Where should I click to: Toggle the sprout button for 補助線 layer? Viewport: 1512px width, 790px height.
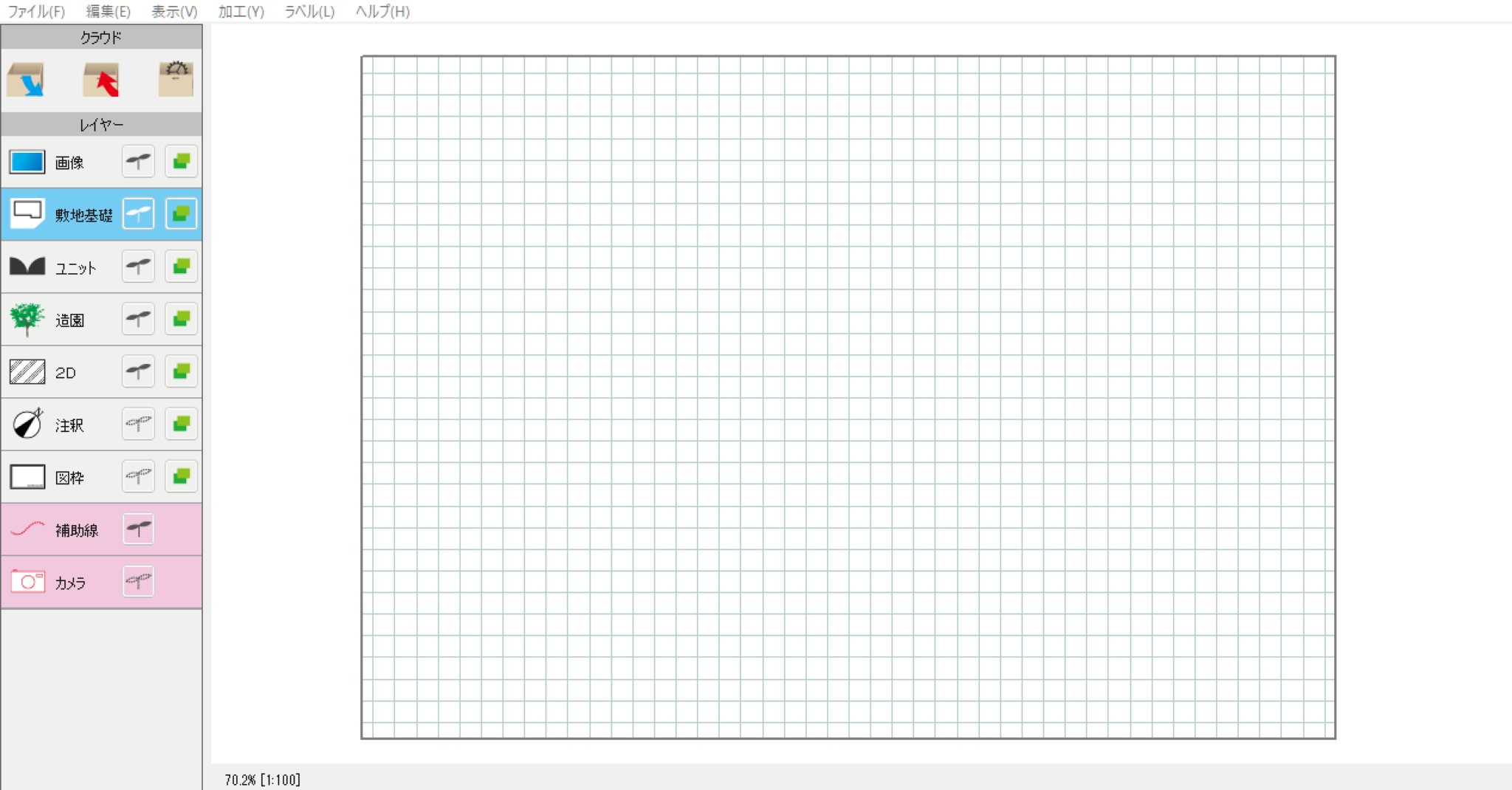click(x=138, y=529)
